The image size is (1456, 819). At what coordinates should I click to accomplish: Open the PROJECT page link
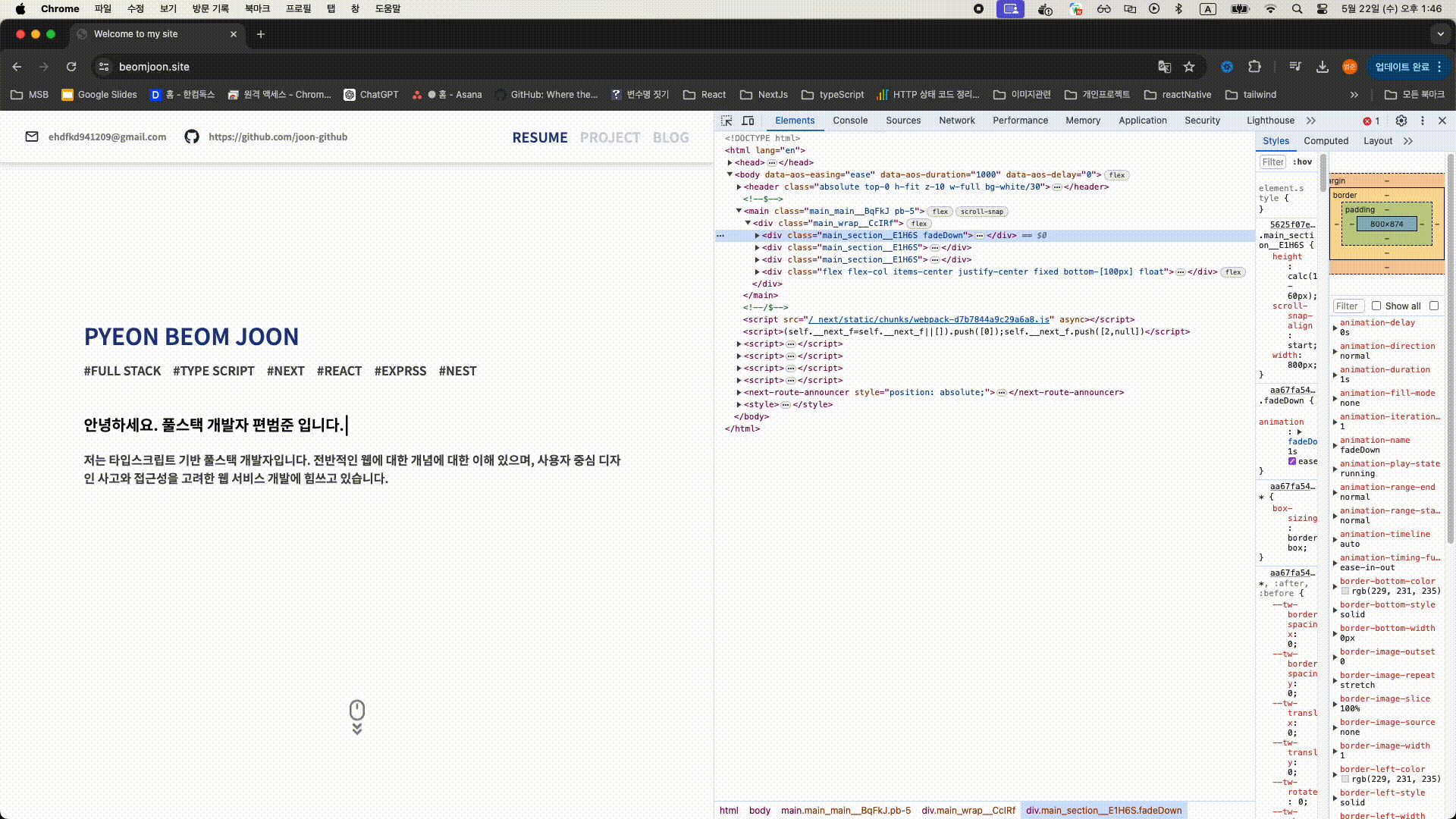pos(610,138)
